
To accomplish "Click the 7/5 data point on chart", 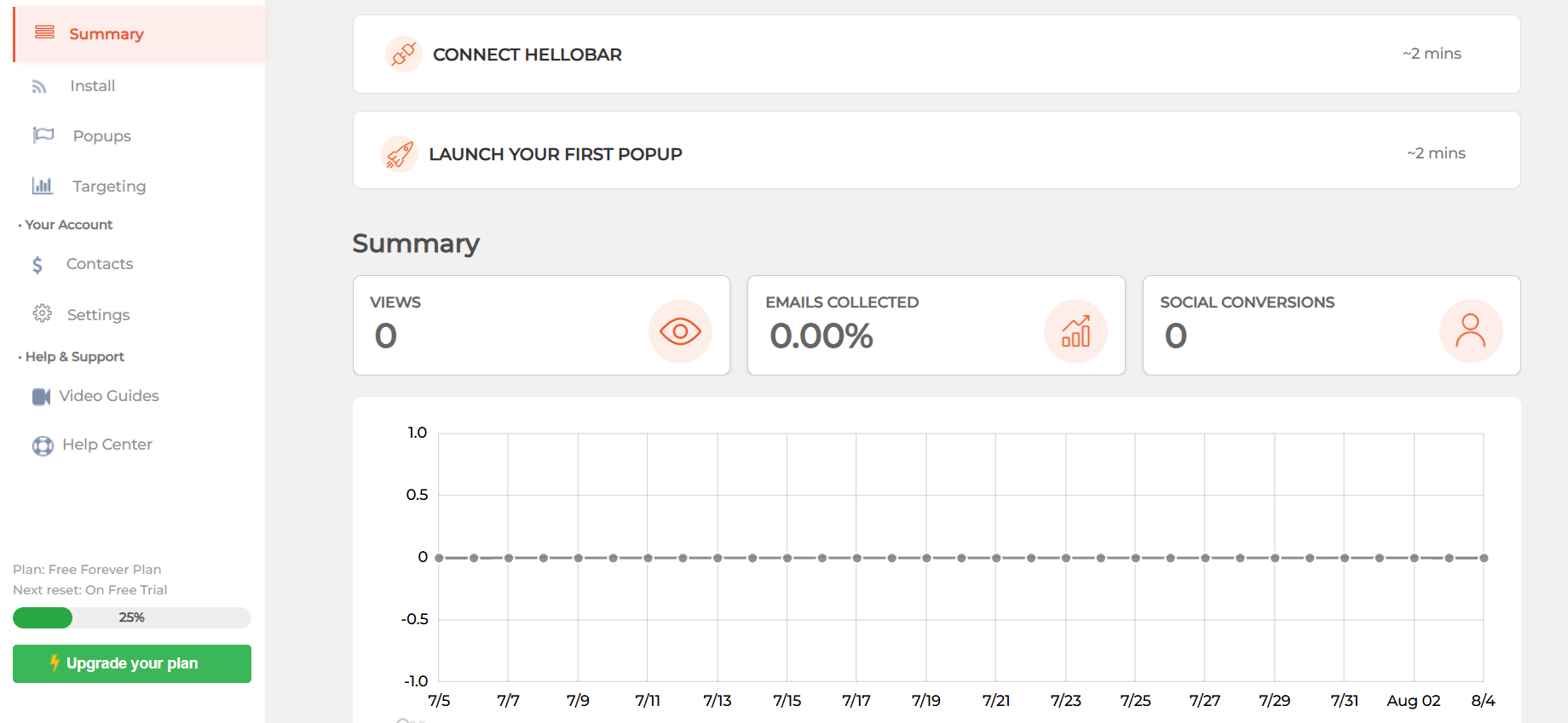I will 439,558.
